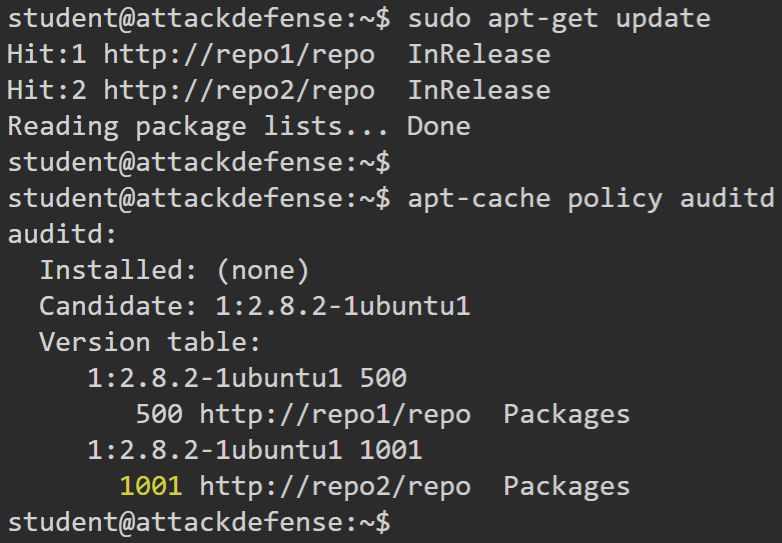Click 'Packages' after the repo2 URL
This screenshot has height=543, width=782.
(x=567, y=487)
